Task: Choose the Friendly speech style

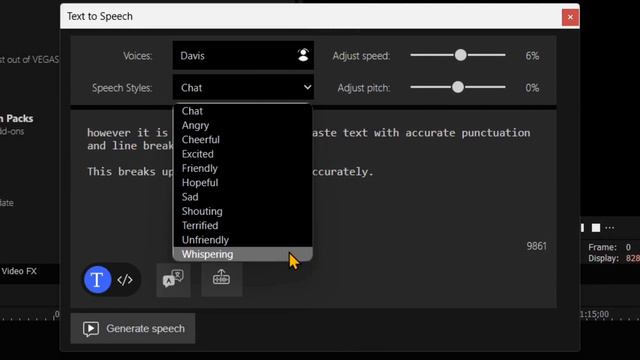Action: click(x=243, y=168)
